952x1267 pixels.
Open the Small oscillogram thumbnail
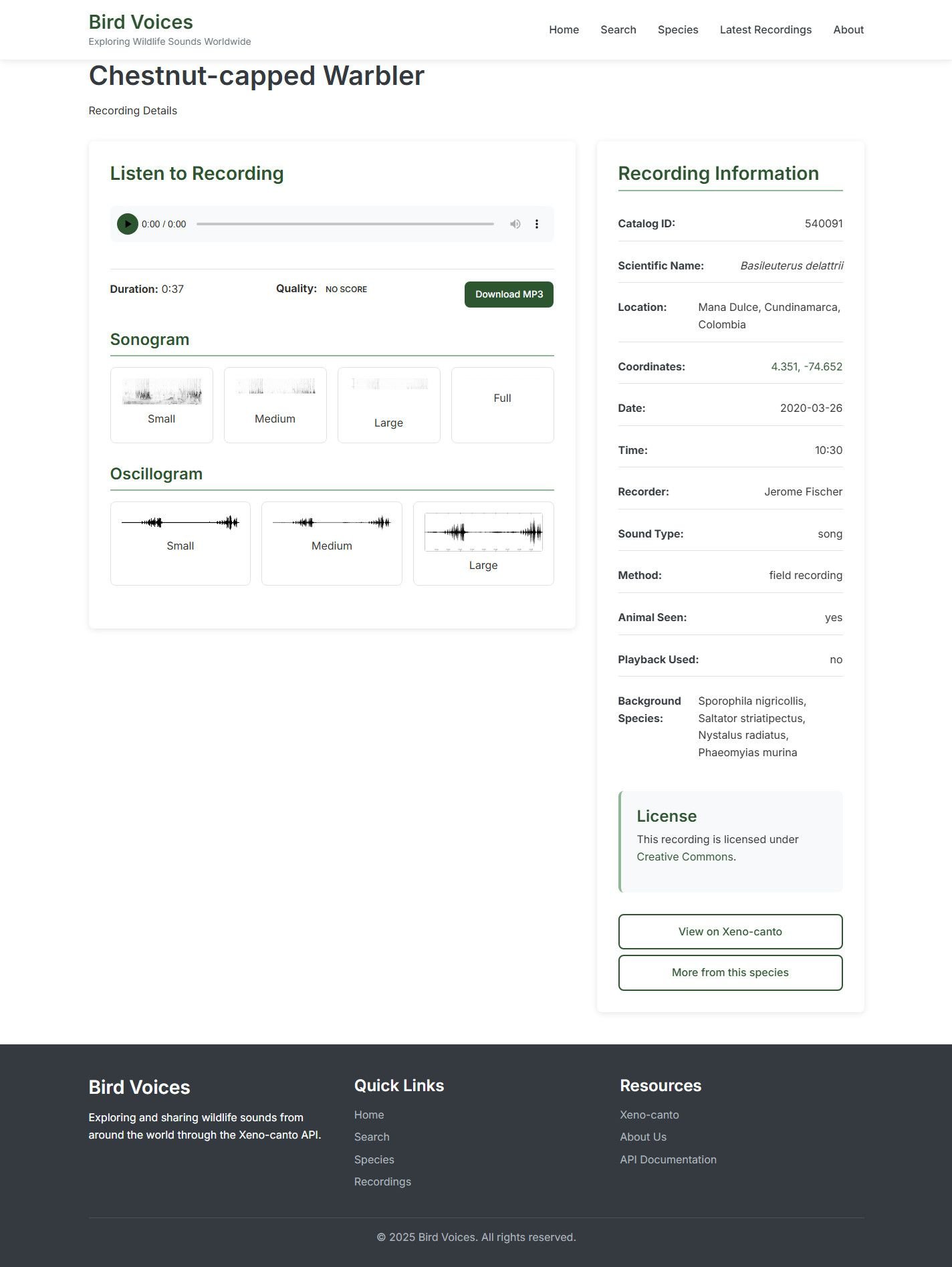coord(181,543)
